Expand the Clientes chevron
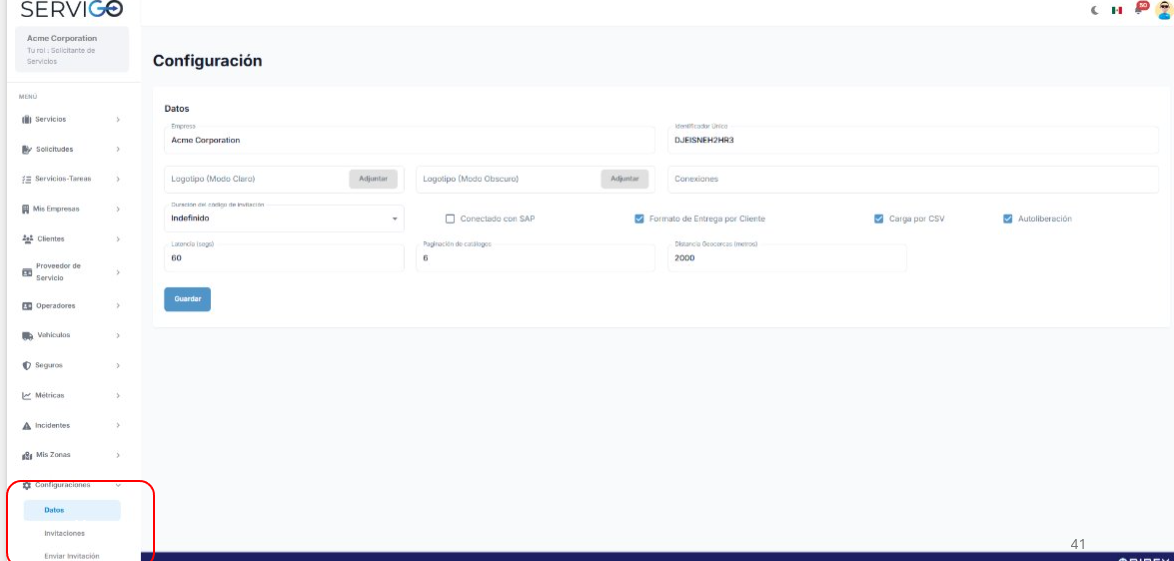 click(x=118, y=239)
